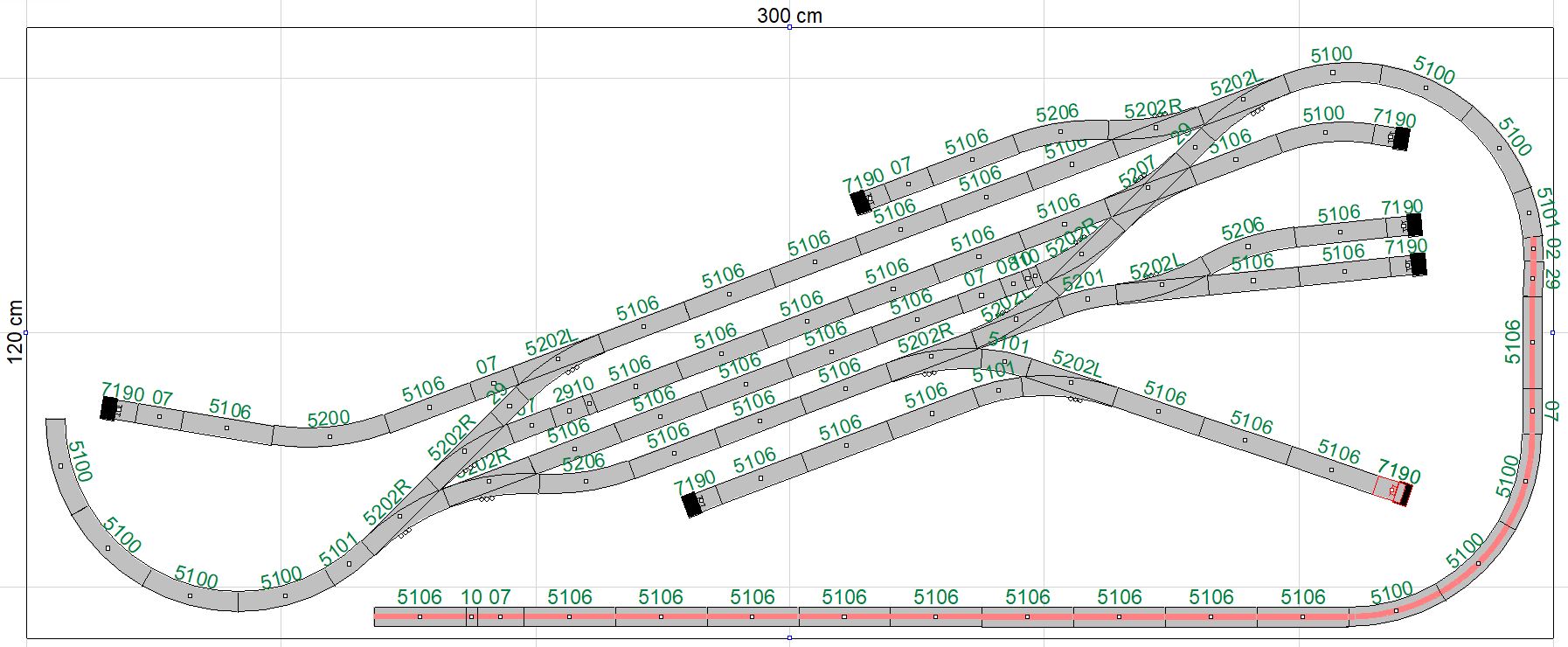Click the vertical "07" label on right edge

pyautogui.click(x=1551, y=411)
